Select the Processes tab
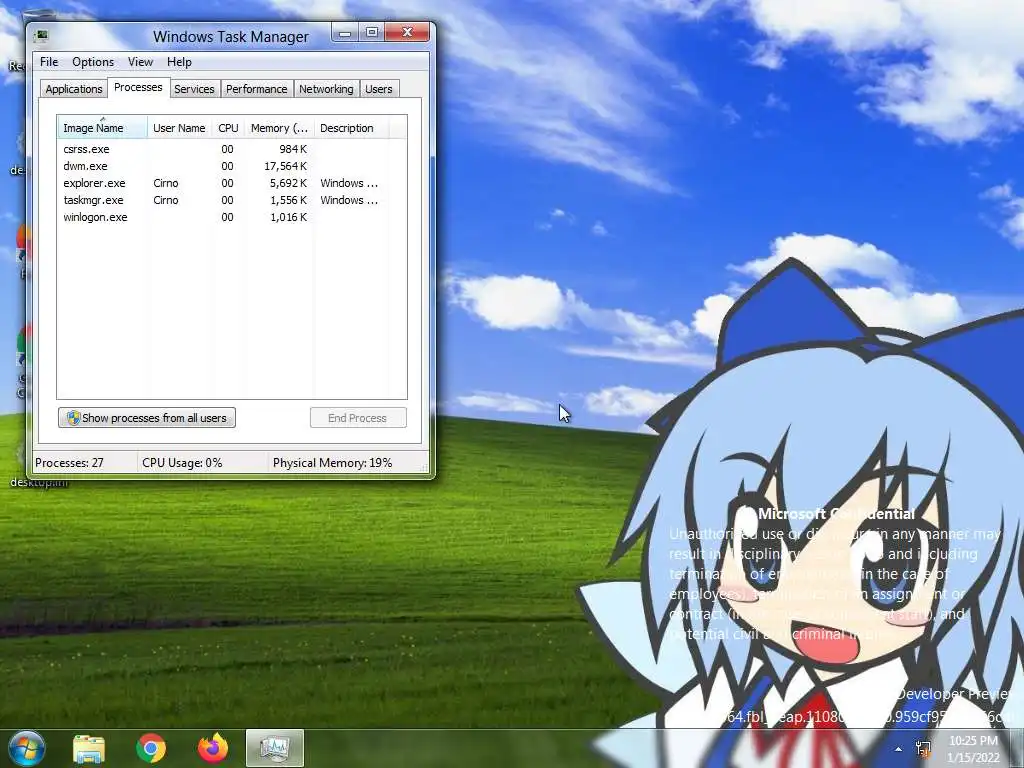 [x=138, y=88]
